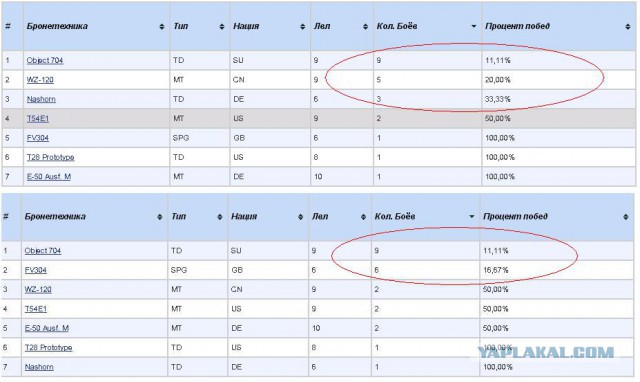The height and width of the screenshot is (382, 640).
Task: Sort upper table by Лвл arrows
Action: (365, 27)
